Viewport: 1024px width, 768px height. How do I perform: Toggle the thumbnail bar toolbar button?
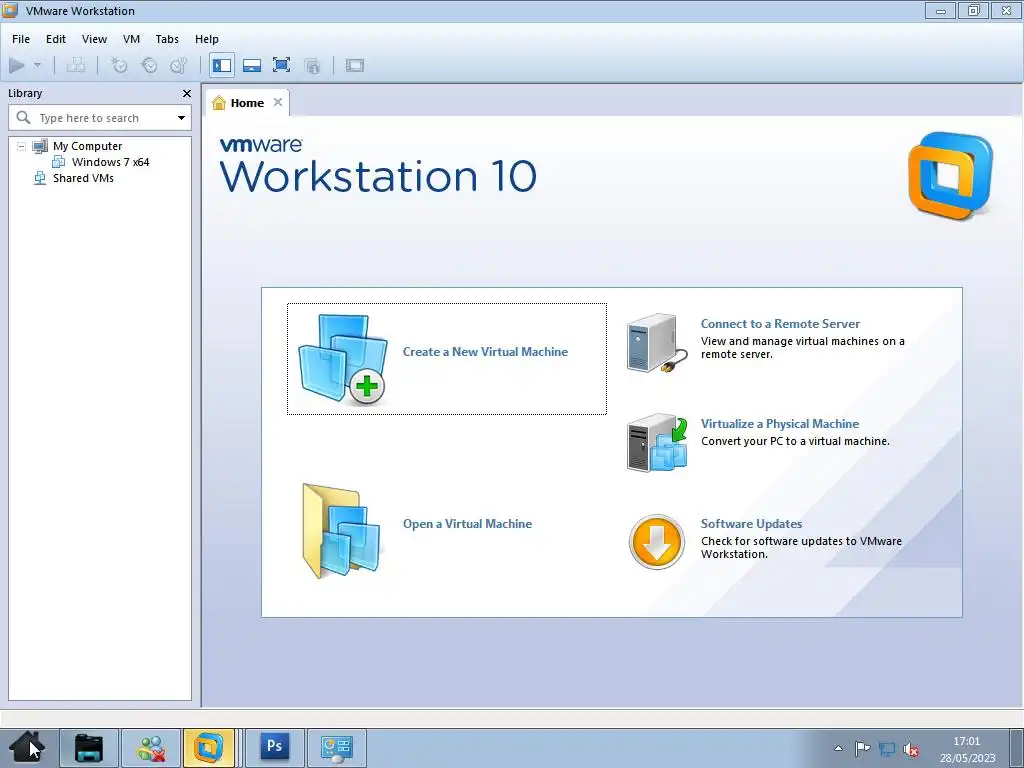click(251, 65)
